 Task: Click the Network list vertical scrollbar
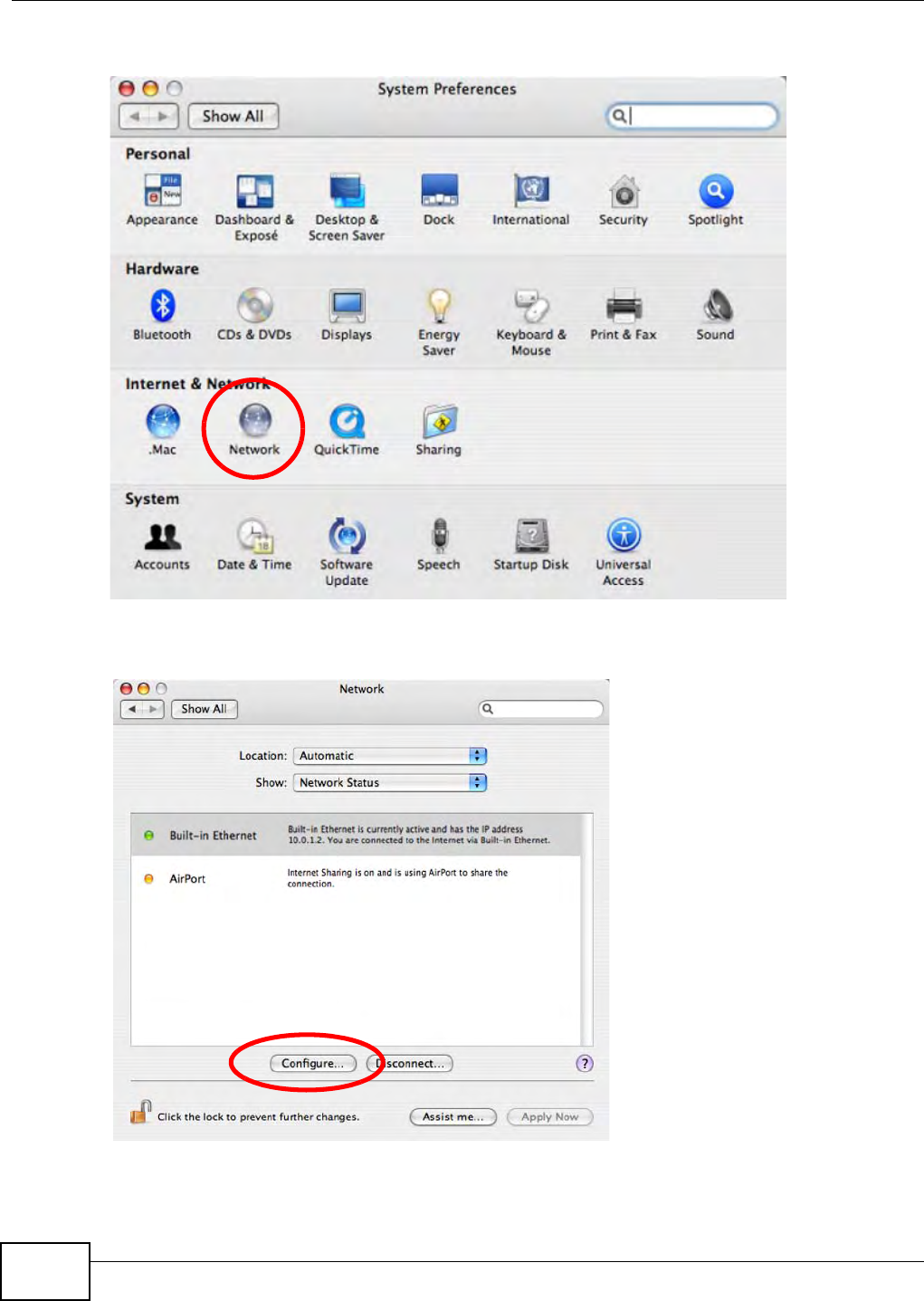click(x=586, y=930)
